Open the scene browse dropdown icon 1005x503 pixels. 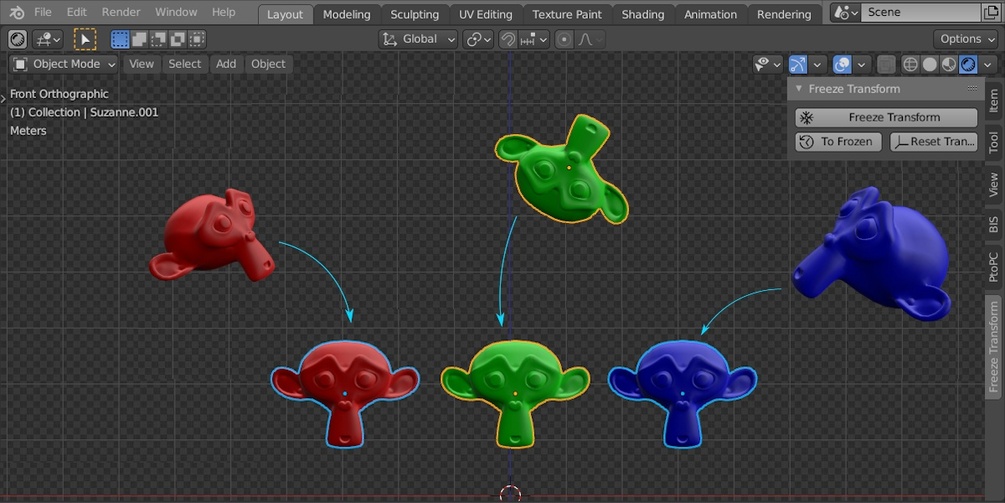(845, 12)
